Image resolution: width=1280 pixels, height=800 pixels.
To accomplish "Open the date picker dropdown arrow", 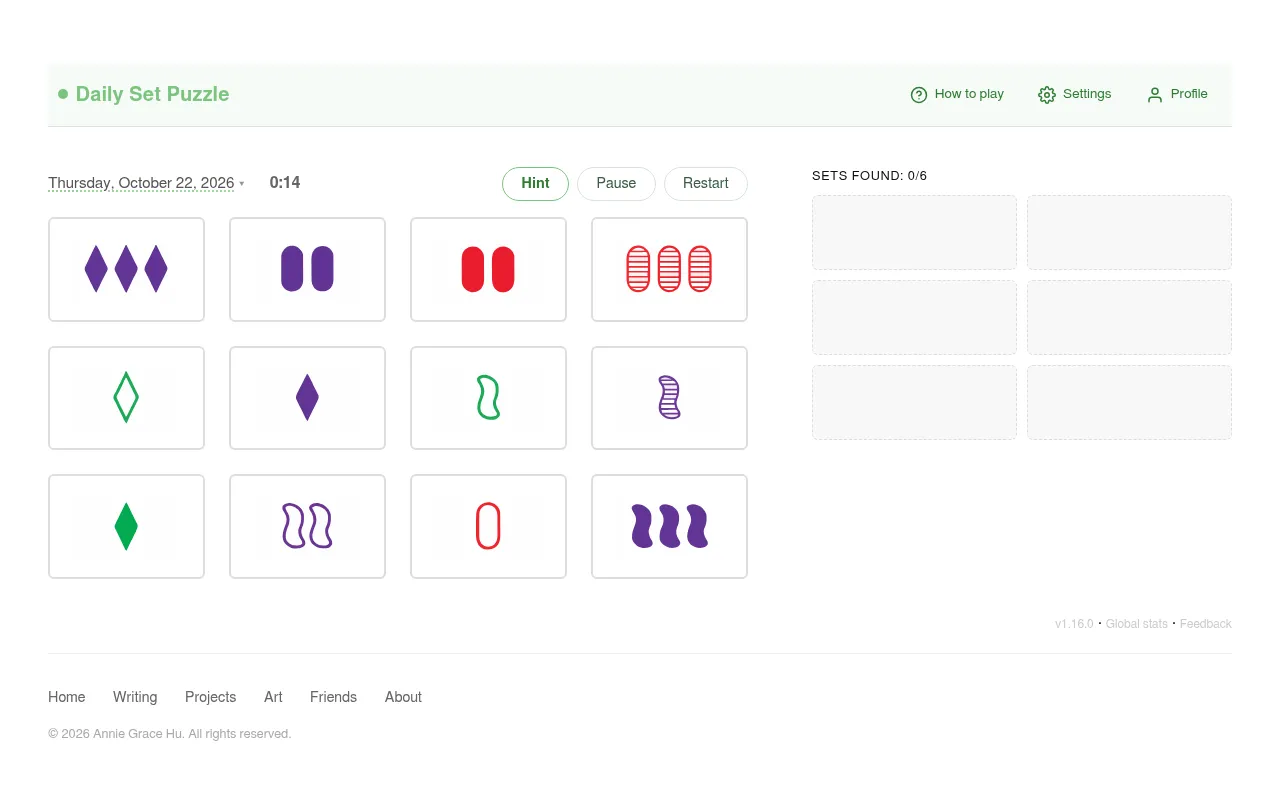I will tap(241, 184).
